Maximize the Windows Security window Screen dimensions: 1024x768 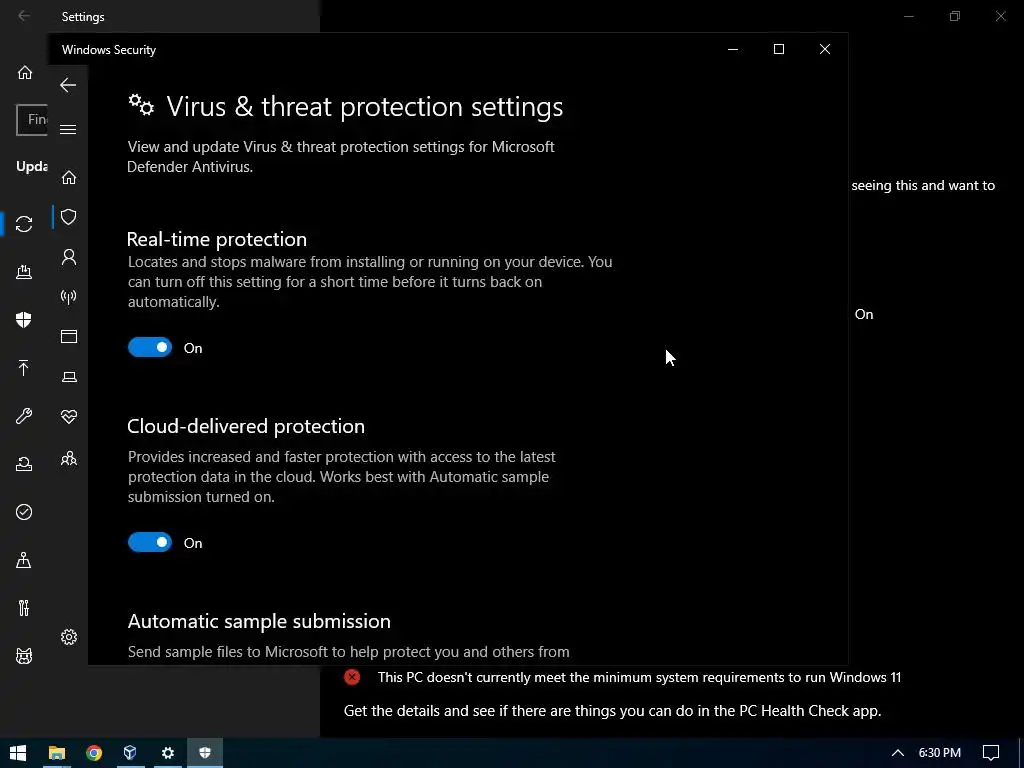778,49
